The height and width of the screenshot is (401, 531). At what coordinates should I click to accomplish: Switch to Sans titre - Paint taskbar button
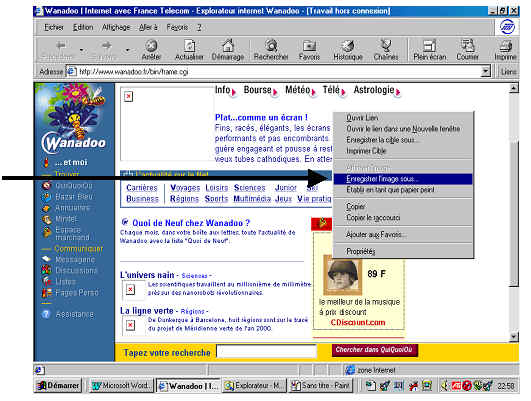pos(321,385)
